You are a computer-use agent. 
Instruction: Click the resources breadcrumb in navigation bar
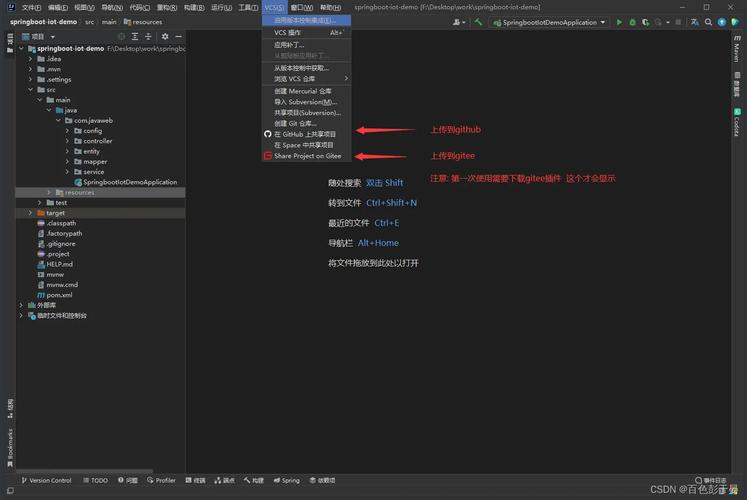pyautogui.click(x=143, y=22)
